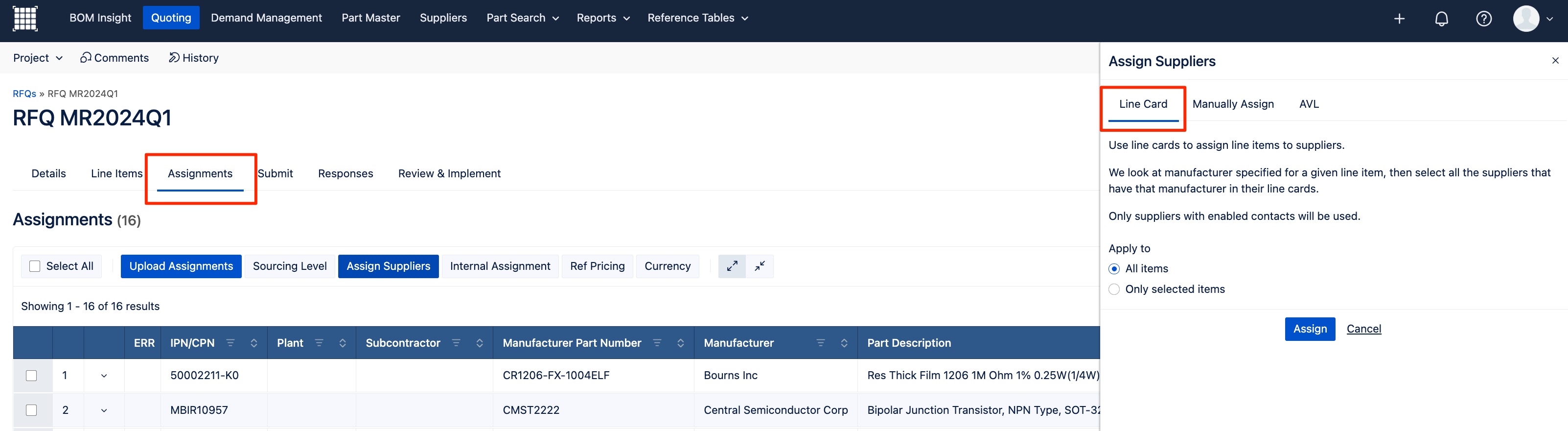Sort the IPN/CPN column
The image size is (1568, 431).
(254, 343)
